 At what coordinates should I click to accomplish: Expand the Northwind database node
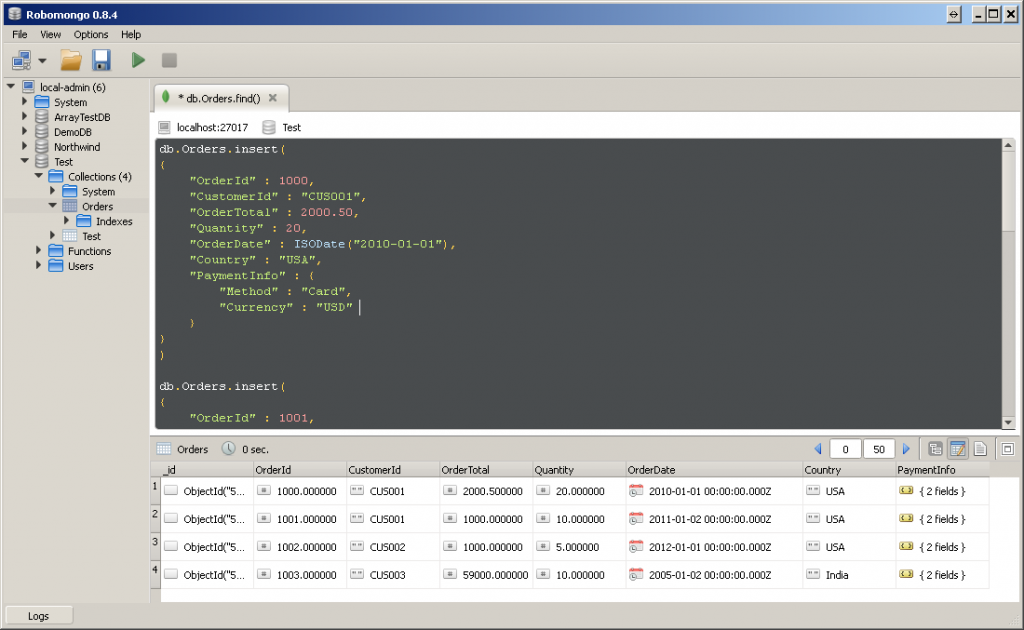[25, 147]
